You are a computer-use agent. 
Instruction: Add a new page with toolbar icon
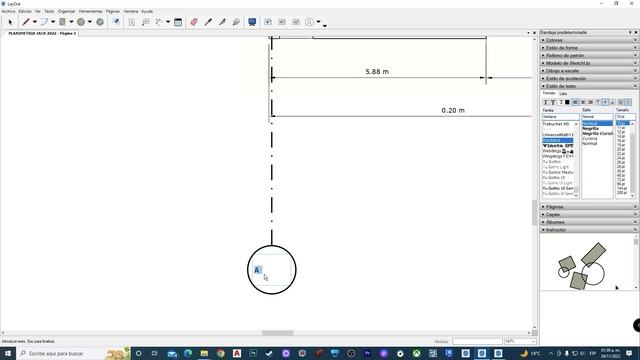pyautogui.click(x=268, y=22)
